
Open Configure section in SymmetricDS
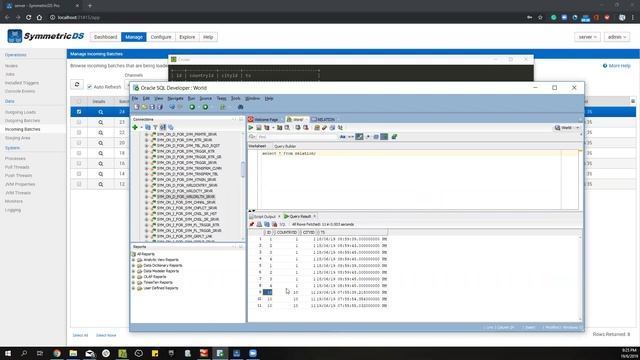161,37
